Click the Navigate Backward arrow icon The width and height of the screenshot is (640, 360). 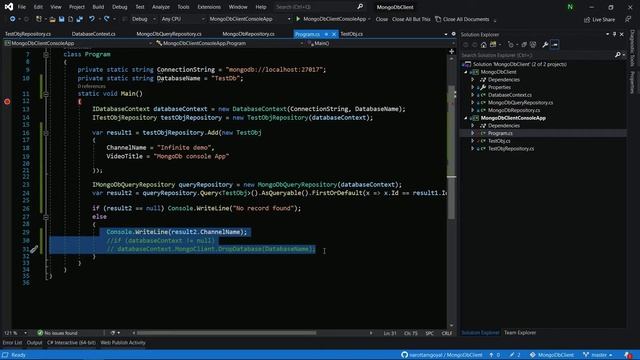coord(13,19)
